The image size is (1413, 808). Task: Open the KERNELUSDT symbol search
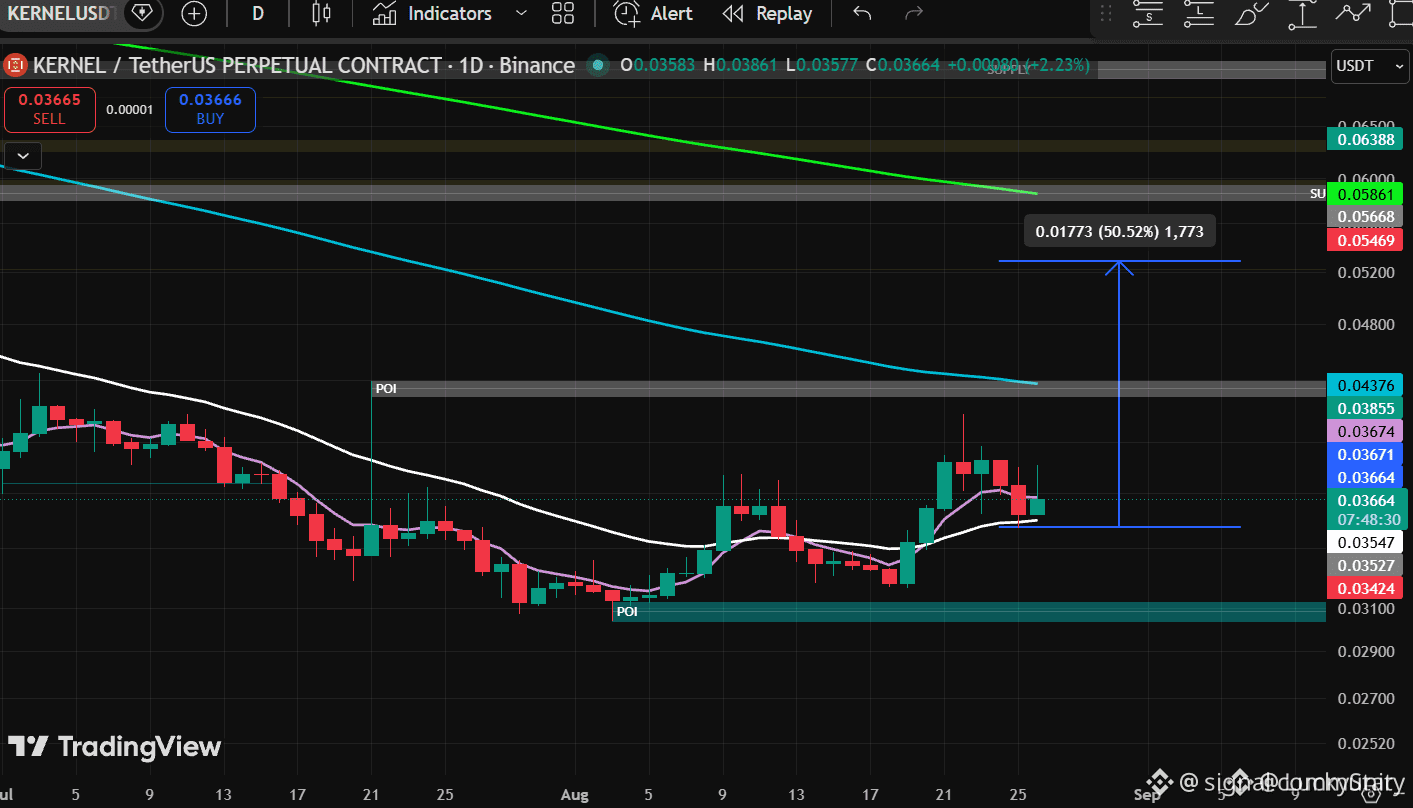click(60, 13)
